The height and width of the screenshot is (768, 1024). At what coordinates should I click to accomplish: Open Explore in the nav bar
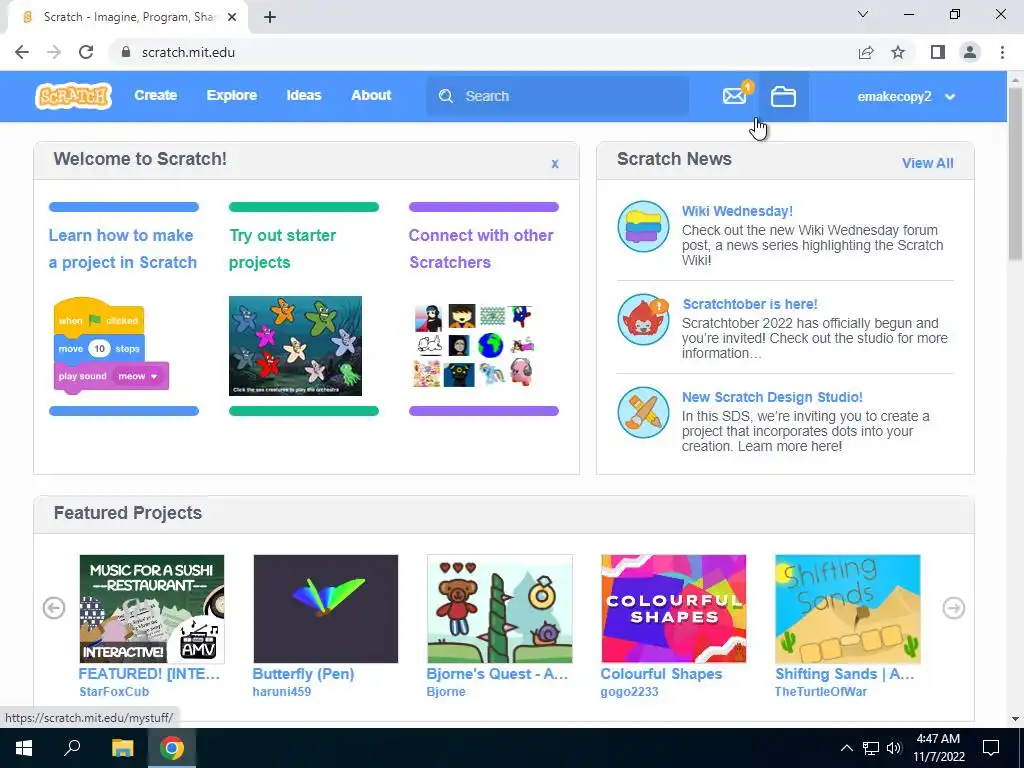pyautogui.click(x=232, y=95)
